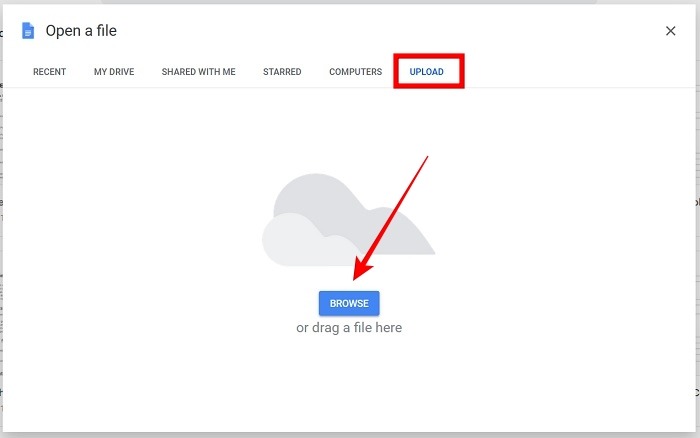Viewport: 700px width, 438px height.
Task: Open the My Drive tab
Action: point(114,72)
